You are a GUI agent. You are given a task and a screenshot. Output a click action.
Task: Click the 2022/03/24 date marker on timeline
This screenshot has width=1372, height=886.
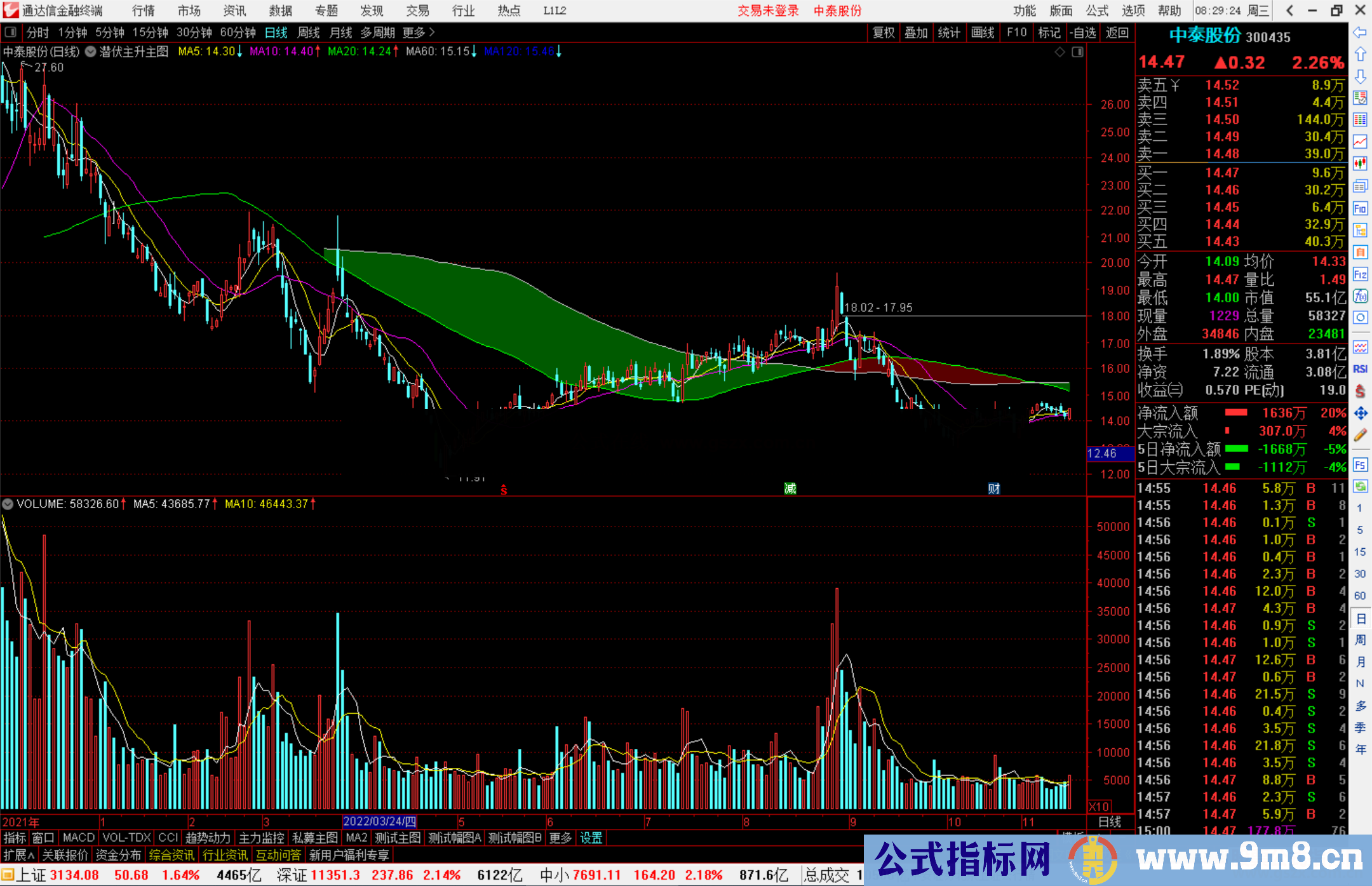[379, 821]
